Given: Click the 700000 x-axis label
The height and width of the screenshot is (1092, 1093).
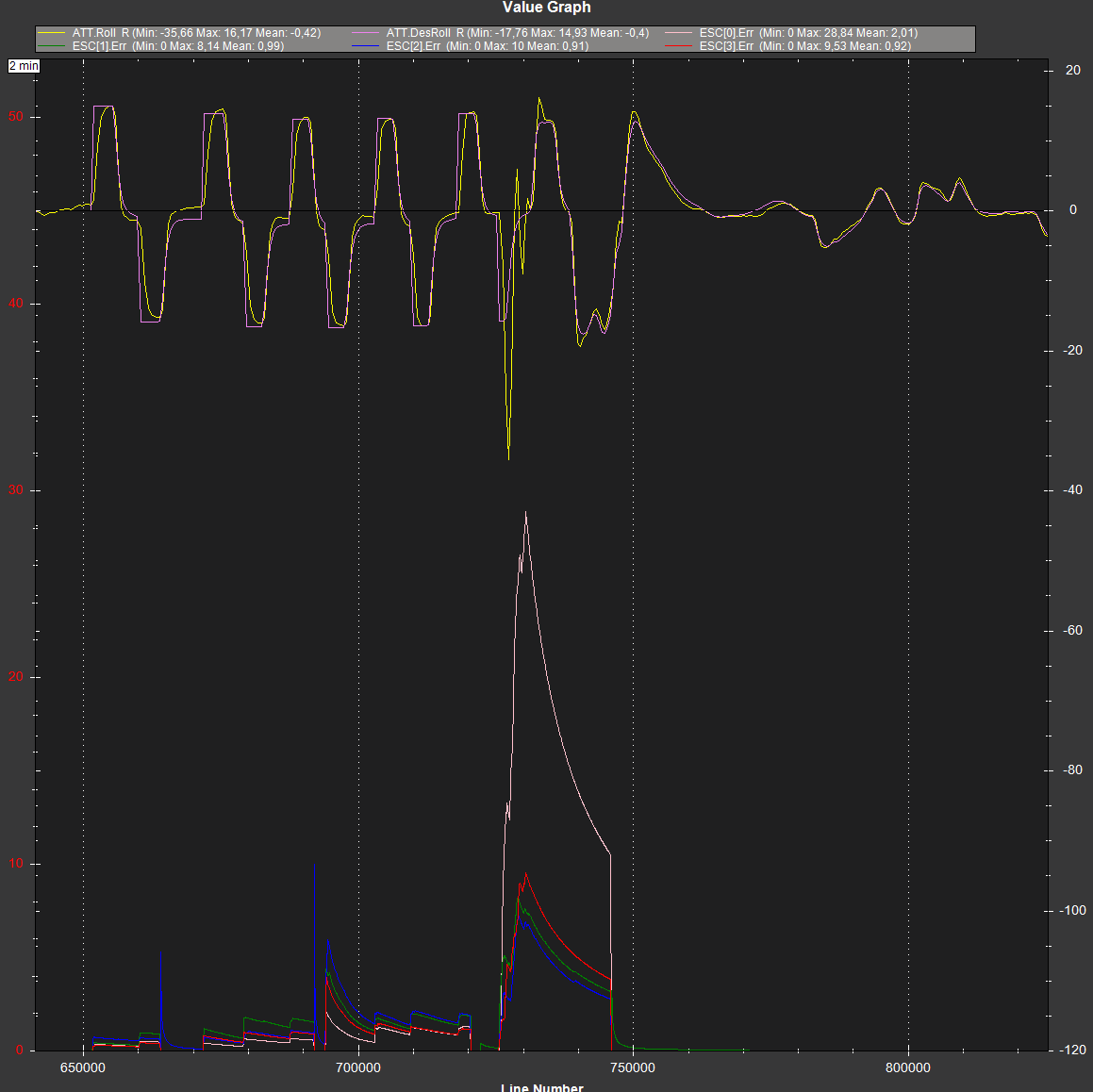Looking at the screenshot, I should pos(358,1067).
